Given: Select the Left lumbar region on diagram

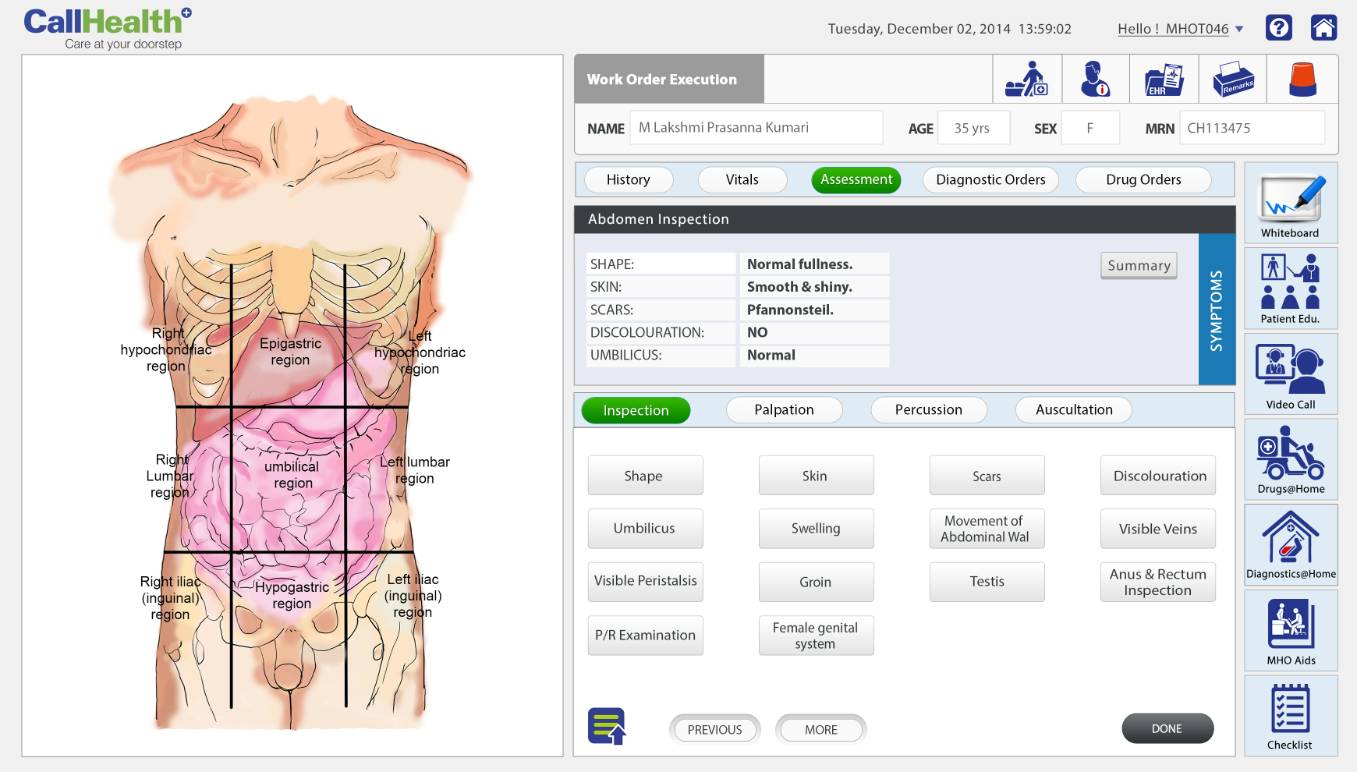Looking at the screenshot, I should pos(414,470).
